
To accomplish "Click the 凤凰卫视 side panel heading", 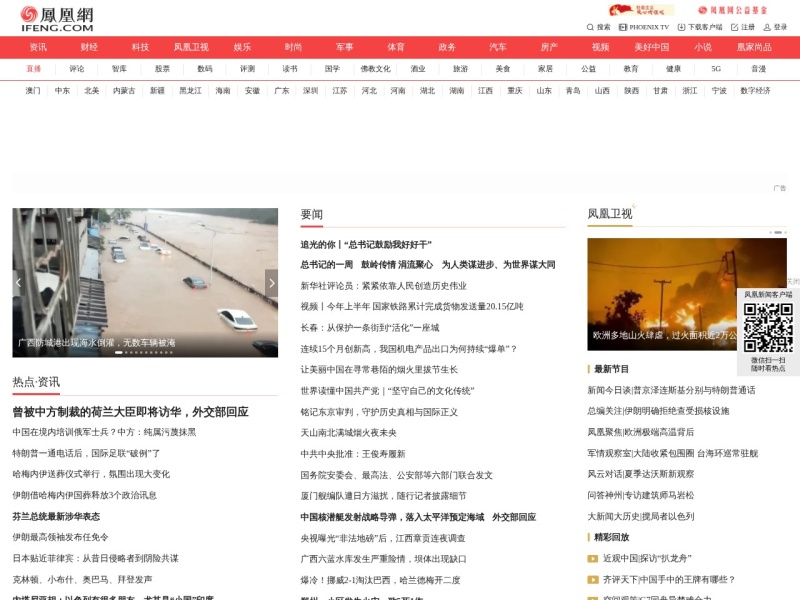I will [x=610, y=213].
